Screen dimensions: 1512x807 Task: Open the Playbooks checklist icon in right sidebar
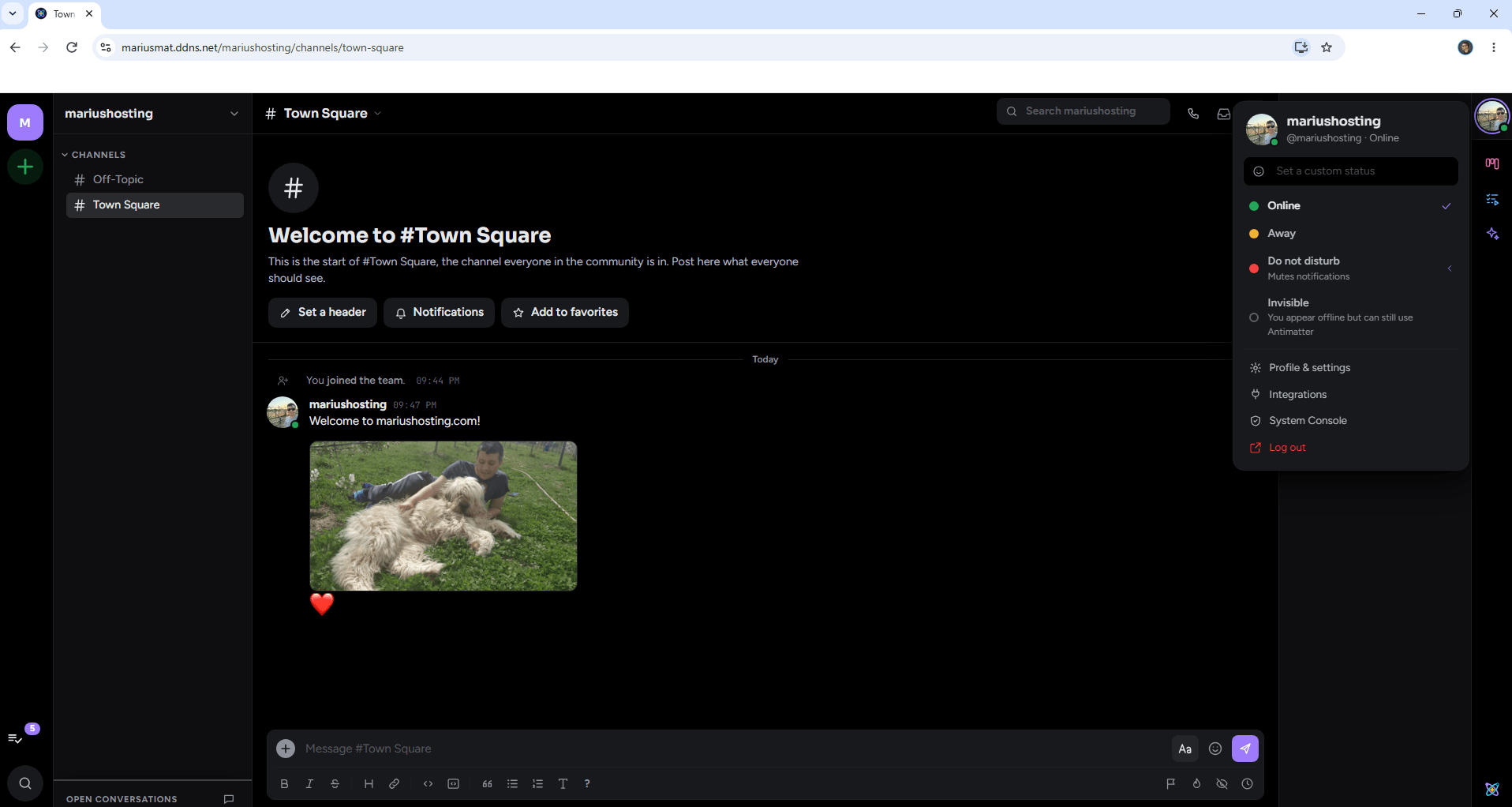1492,200
